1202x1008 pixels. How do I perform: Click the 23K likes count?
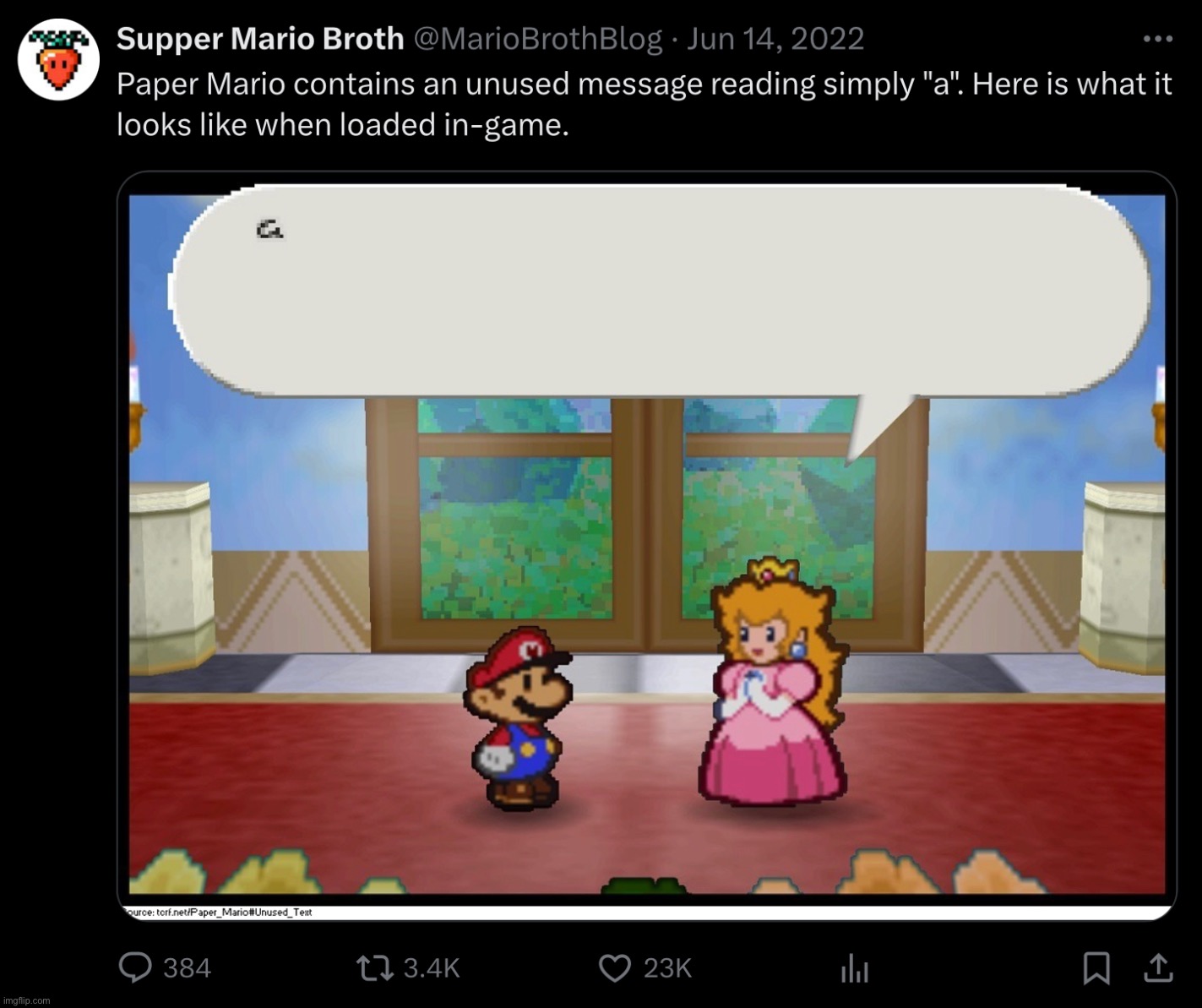click(667, 967)
